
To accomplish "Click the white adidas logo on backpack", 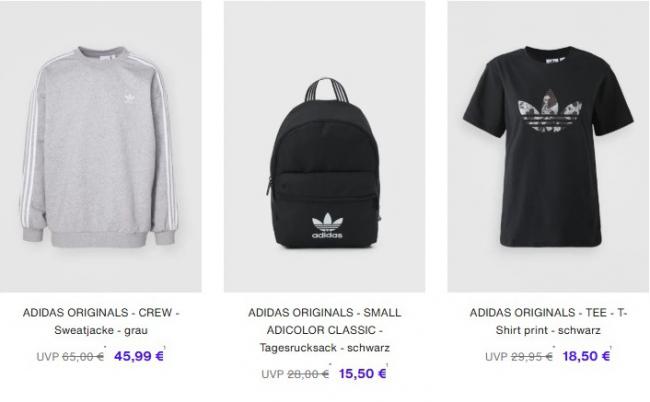I will 327,226.
